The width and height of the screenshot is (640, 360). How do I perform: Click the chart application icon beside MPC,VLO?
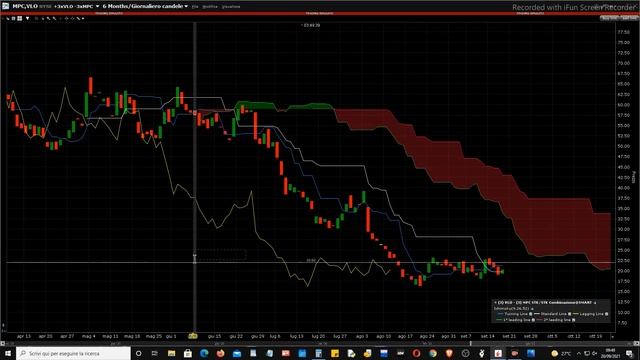click(6, 6)
